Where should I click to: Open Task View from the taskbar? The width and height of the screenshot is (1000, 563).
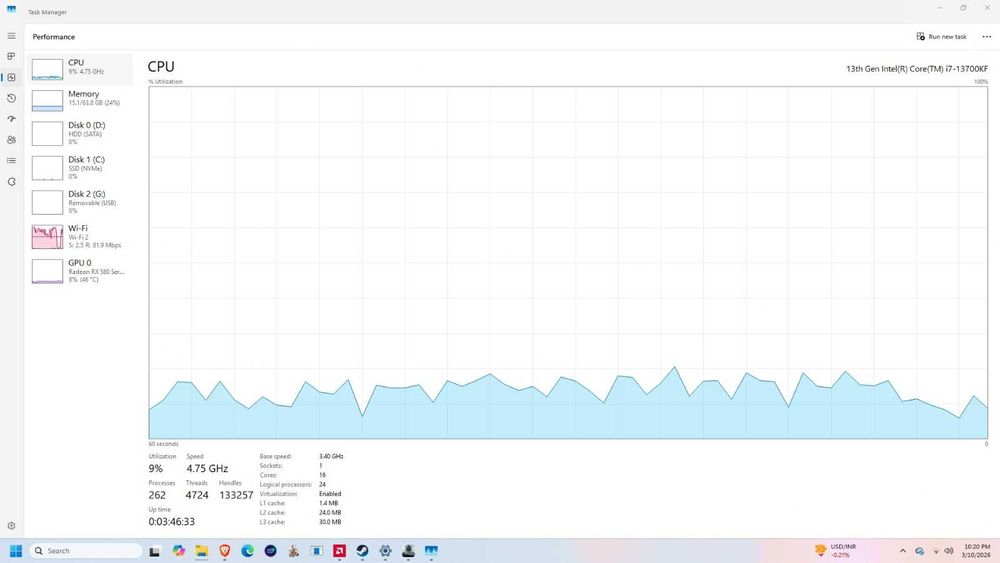[x=154, y=552]
